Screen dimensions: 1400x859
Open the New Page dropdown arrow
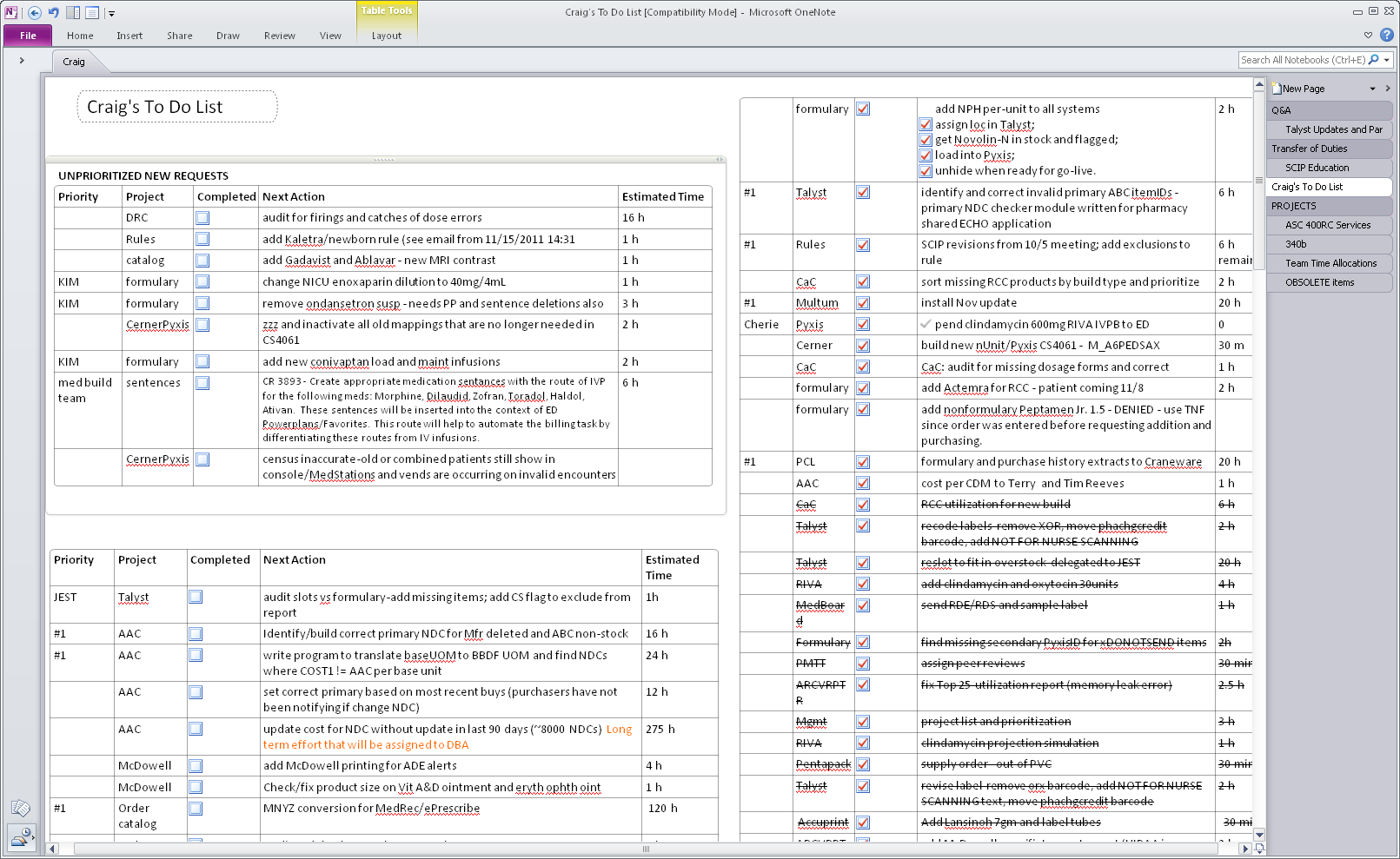1372,88
